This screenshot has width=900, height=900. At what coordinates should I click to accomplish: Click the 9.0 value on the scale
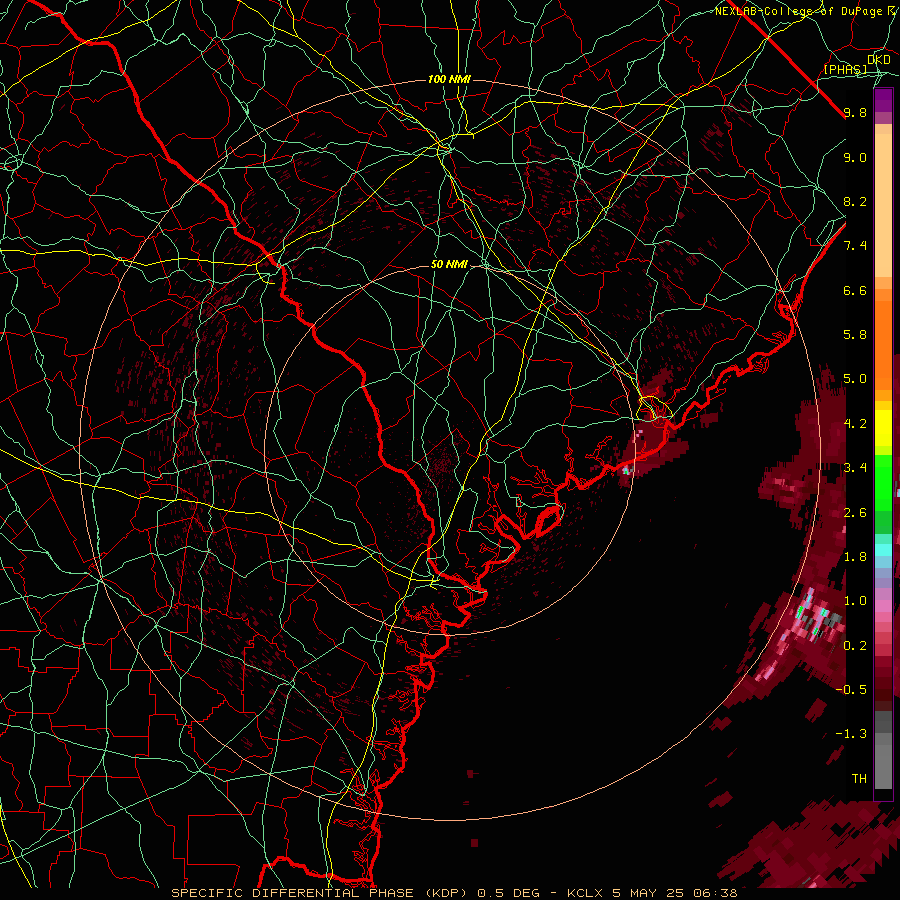pyautogui.click(x=855, y=158)
